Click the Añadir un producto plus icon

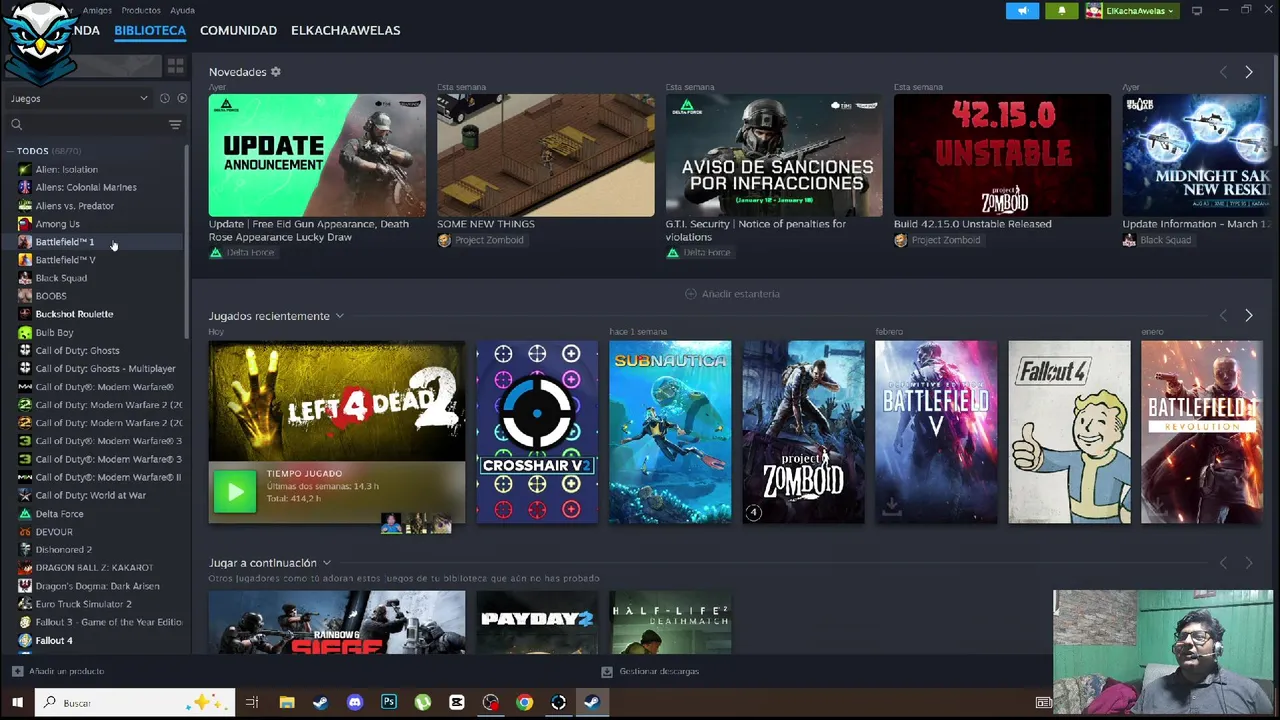(x=17, y=671)
